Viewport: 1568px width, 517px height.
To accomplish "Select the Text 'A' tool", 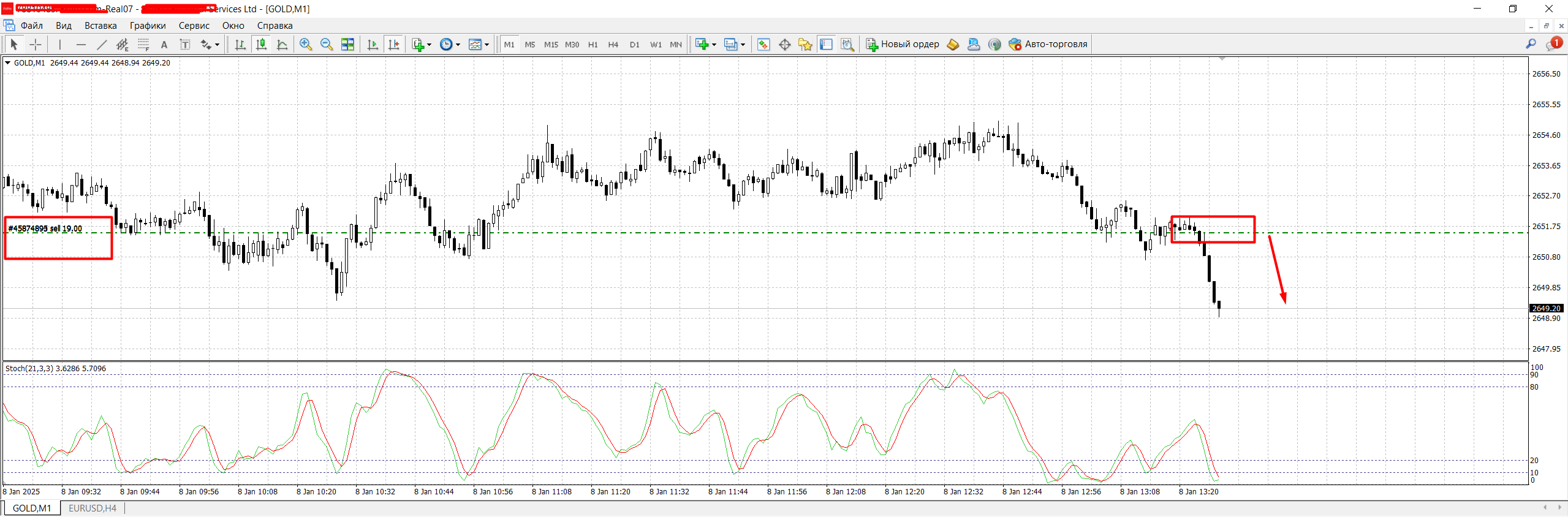I will [164, 44].
